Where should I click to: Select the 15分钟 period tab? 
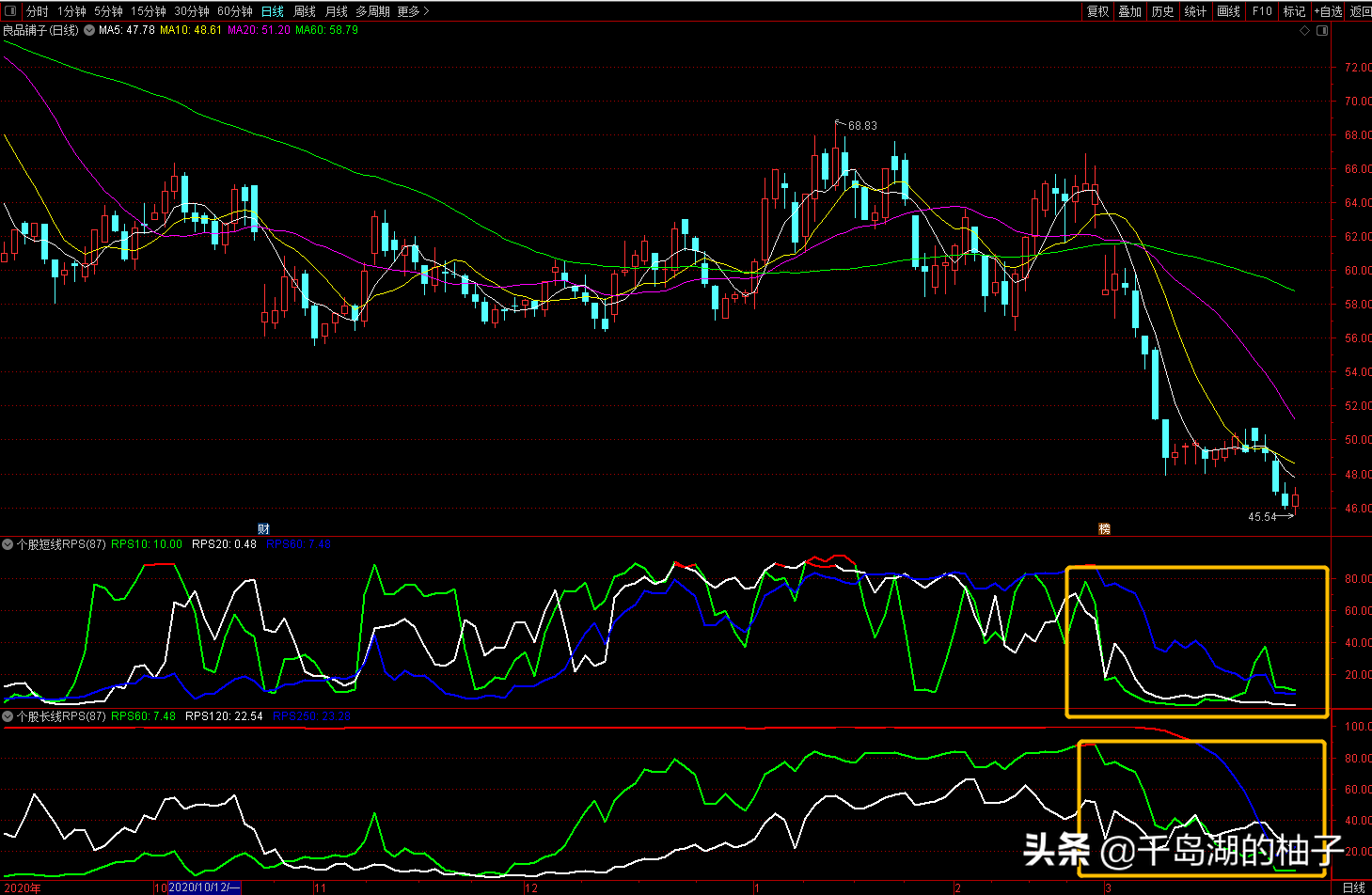[149, 11]
